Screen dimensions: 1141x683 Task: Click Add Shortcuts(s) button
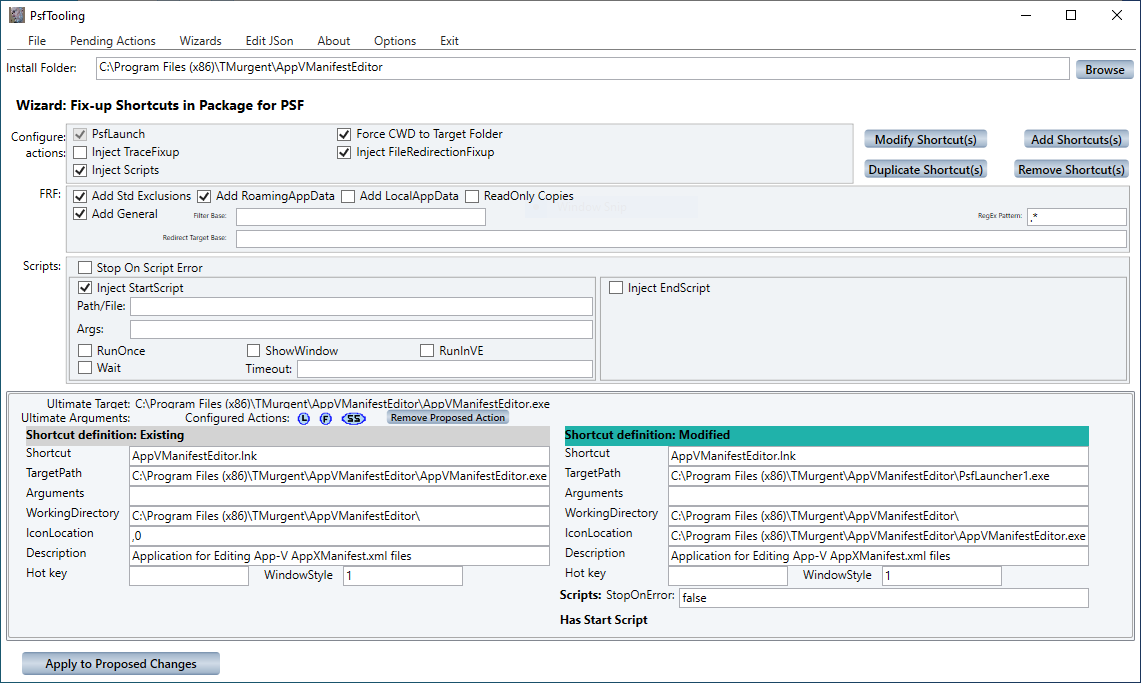click(1076, 140)
